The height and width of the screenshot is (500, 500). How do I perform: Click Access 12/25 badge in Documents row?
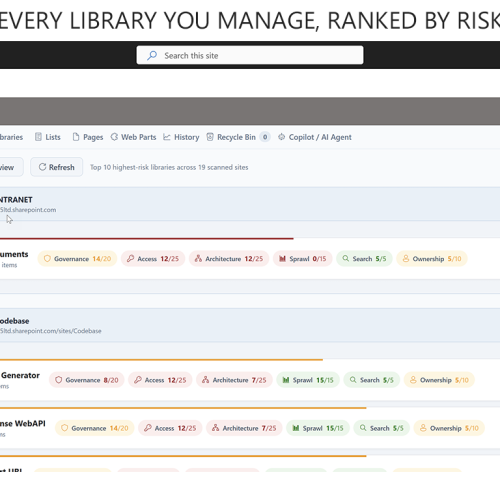(x=153, y=259)
